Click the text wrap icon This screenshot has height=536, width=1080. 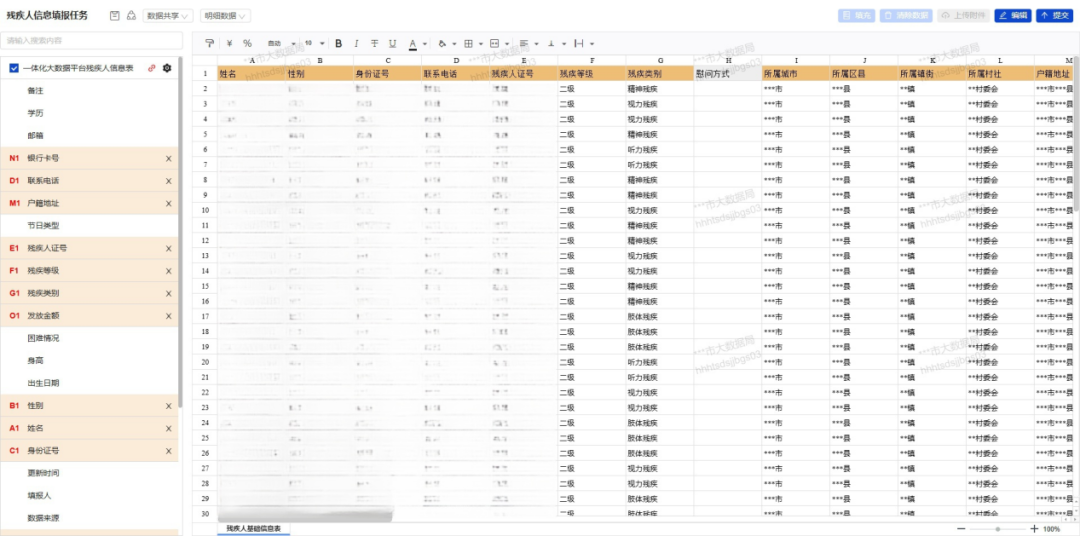(579, 43)
